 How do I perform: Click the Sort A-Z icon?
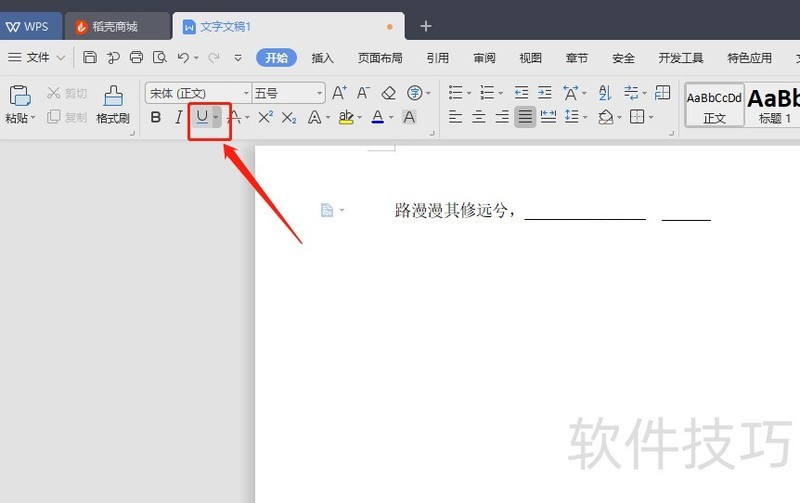point(605,93)
